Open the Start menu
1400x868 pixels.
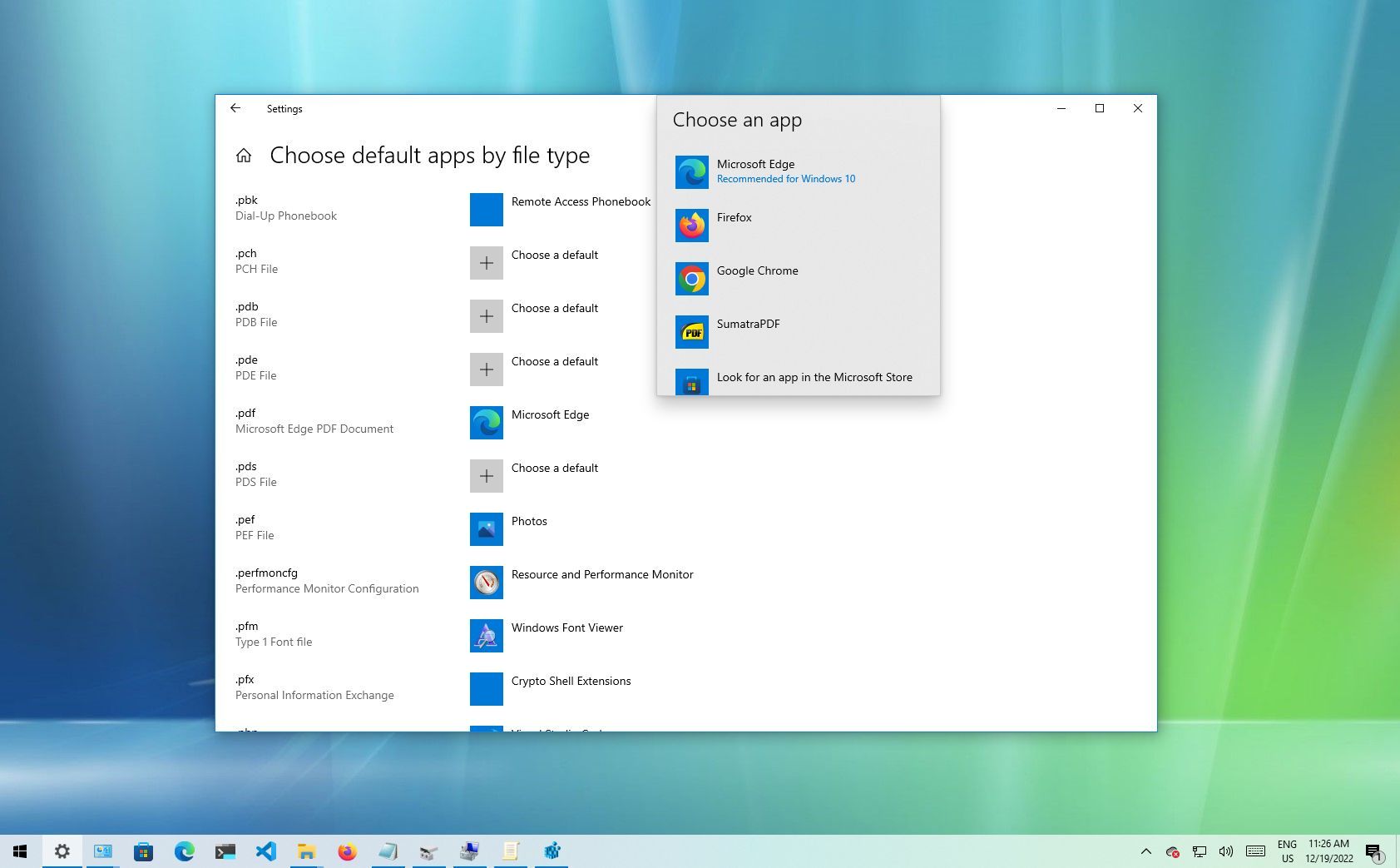[20, 851]
